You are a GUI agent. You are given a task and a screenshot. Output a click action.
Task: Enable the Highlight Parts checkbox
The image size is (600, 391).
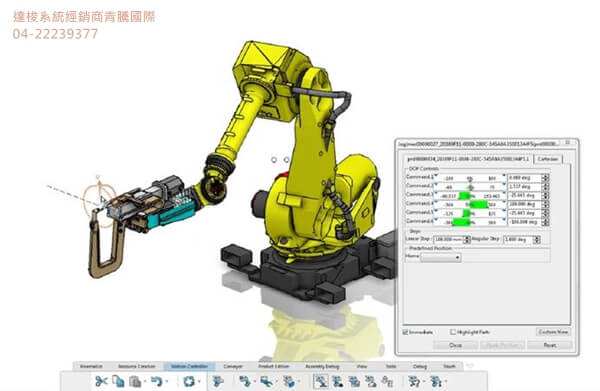pos(453,332)
